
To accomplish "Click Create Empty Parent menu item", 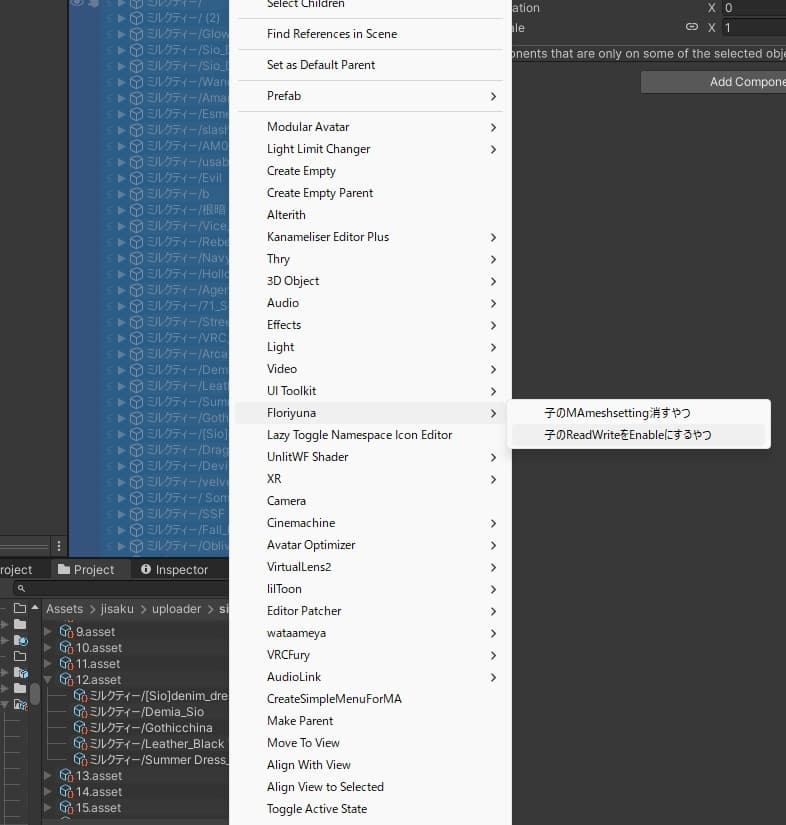I will coord(320,193).
